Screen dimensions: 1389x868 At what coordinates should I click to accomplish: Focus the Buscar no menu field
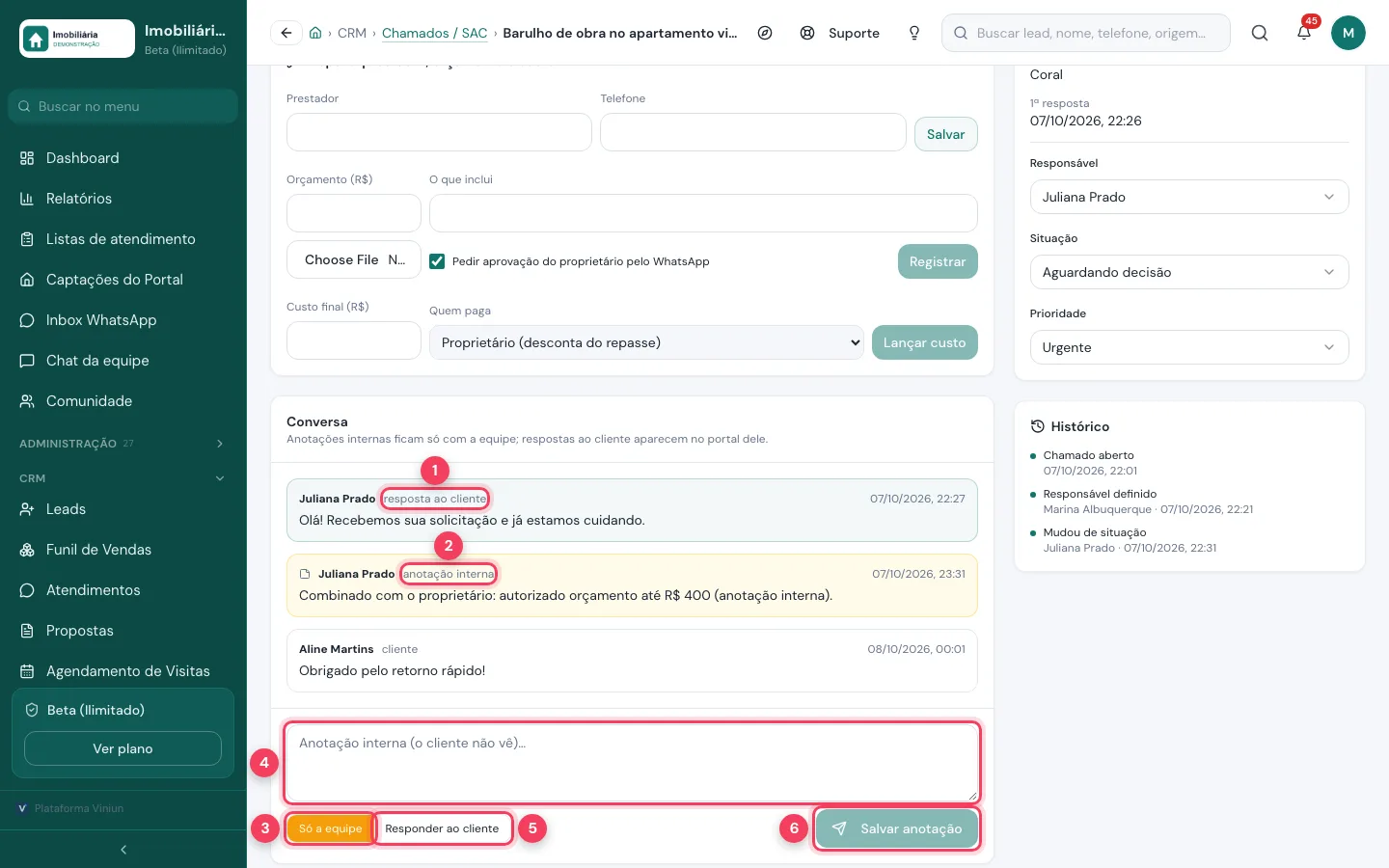click(123, 106)
